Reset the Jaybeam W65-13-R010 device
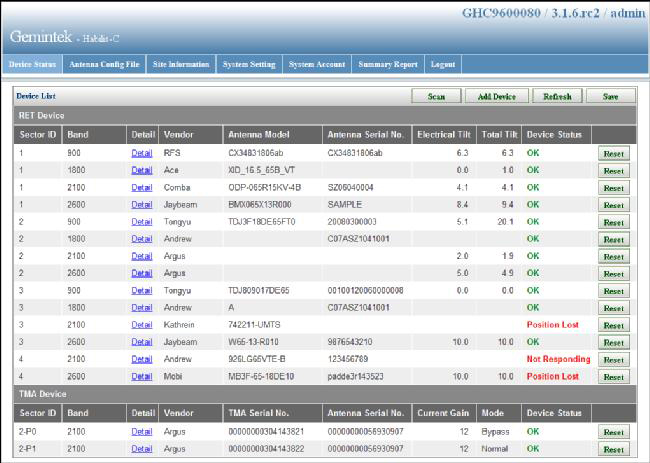The image size is (650, 463). [614, 343]
